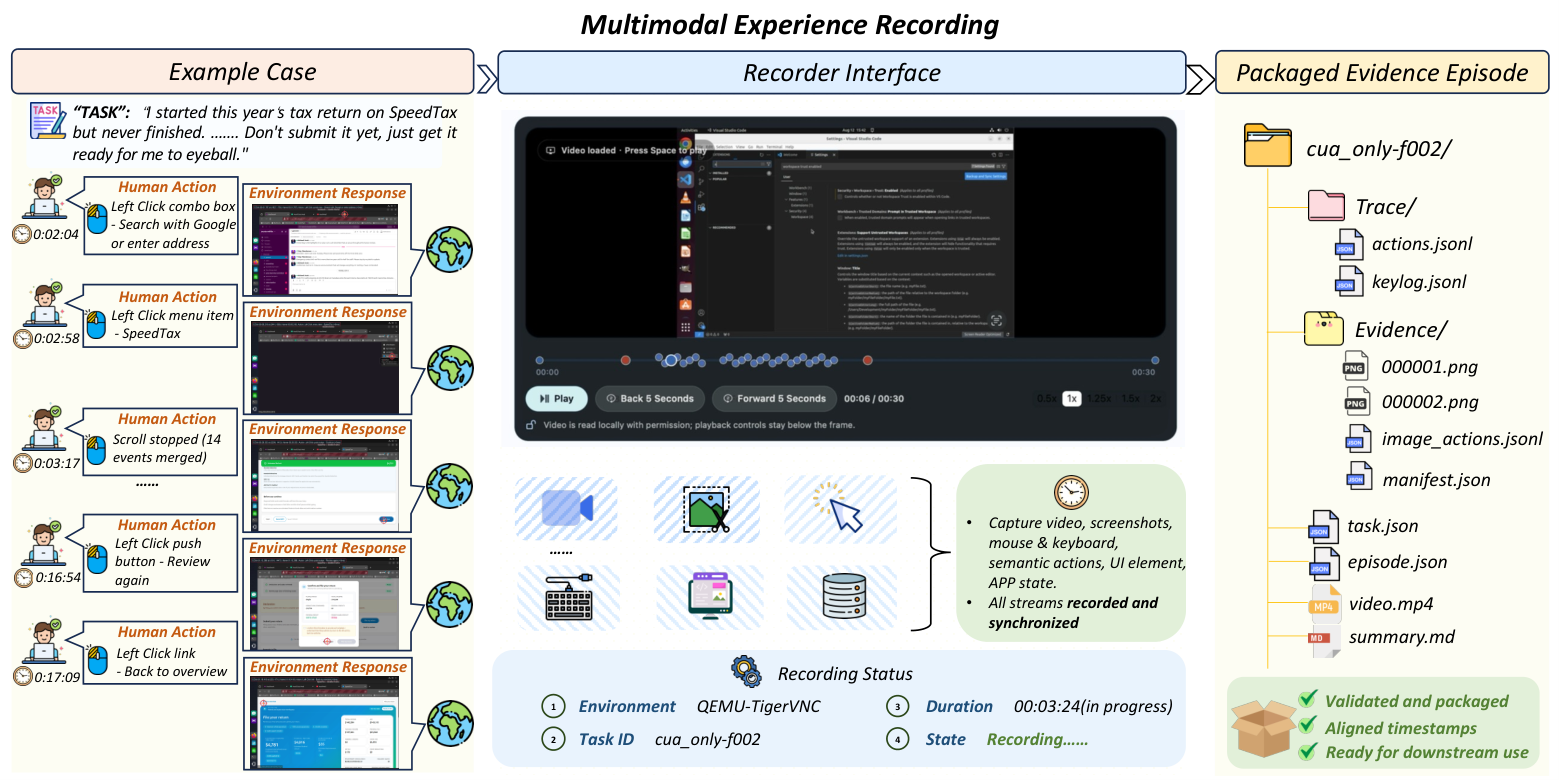Click the mouse cursor click stream icon
Screen dimensions: 1559x780
coord(837,507)
